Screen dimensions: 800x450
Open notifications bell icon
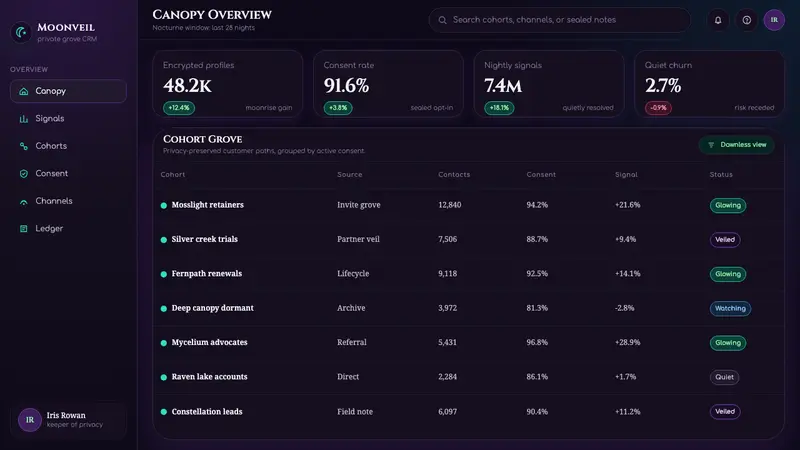coord(718,20)
